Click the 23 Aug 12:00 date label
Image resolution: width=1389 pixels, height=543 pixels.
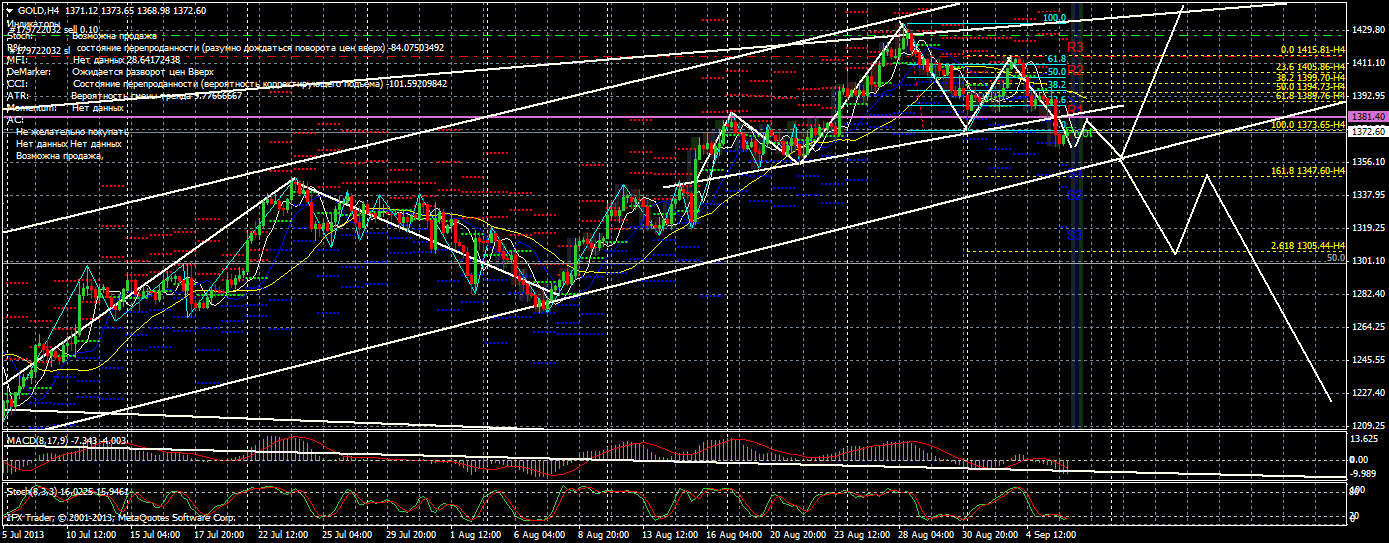click(861, 536)
